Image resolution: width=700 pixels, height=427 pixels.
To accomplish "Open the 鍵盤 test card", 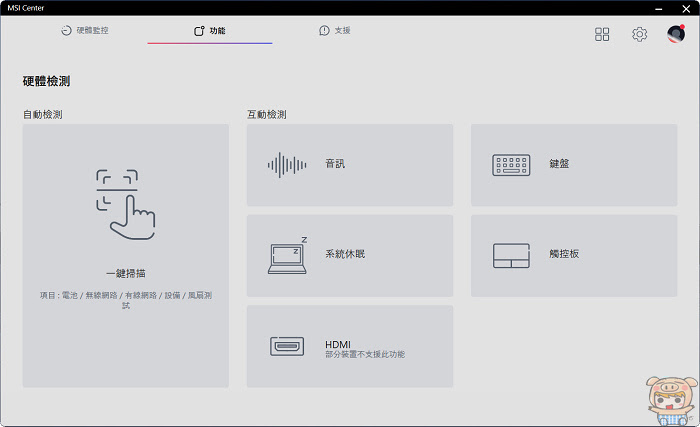I will (x=574, y=165).
